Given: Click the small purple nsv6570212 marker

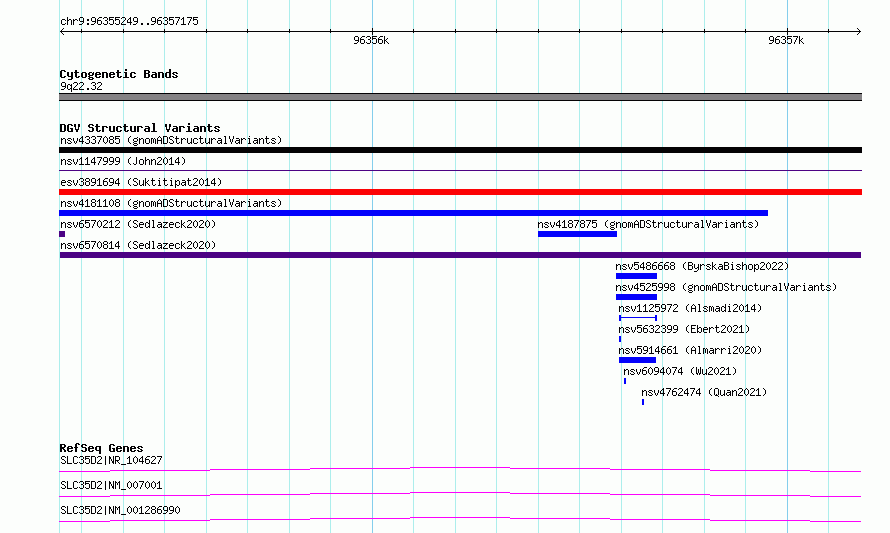Looking at the screenshot, I should click(62, 234).
